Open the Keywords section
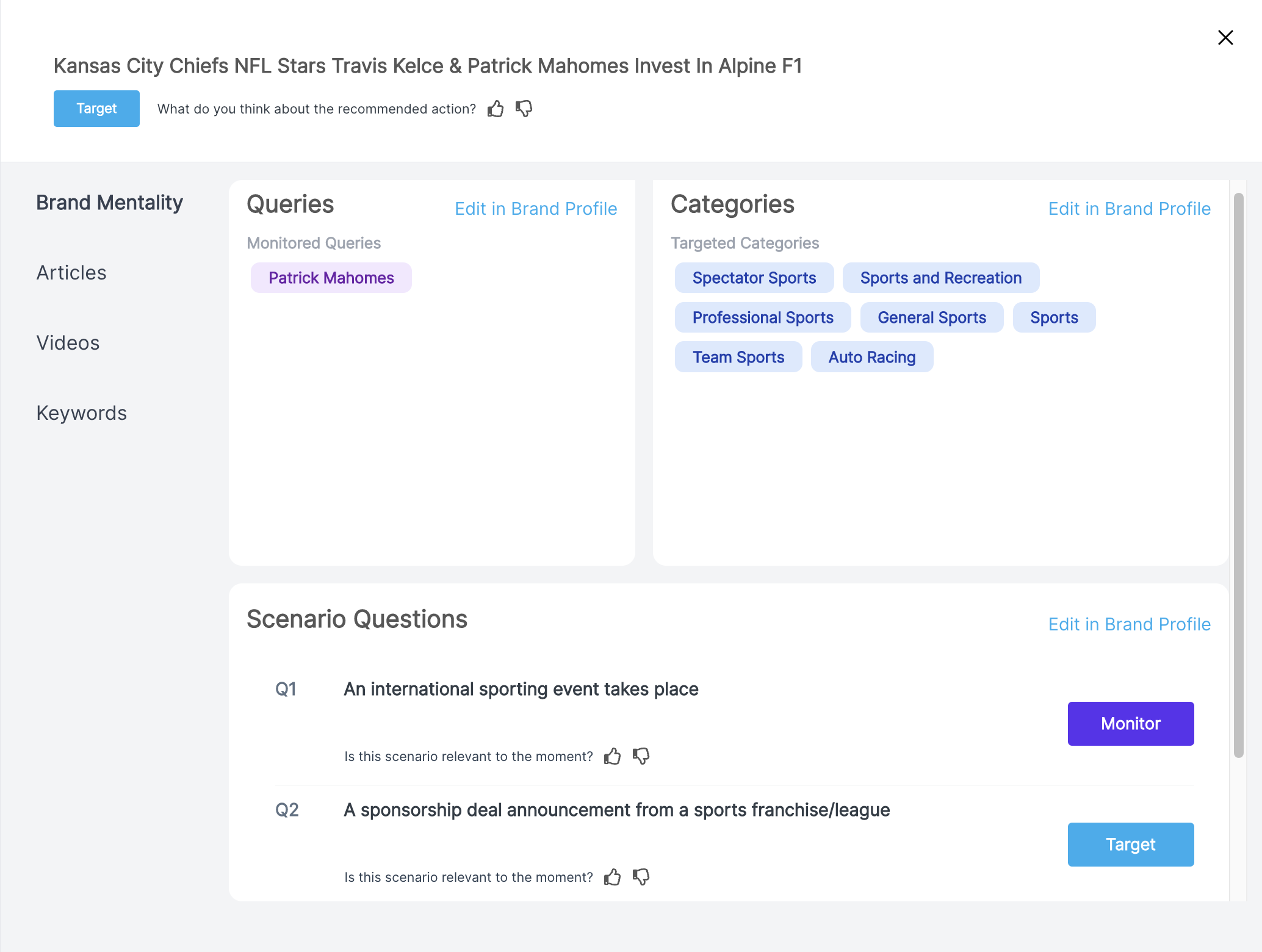The image size is (1262, 952). (82, 413)
